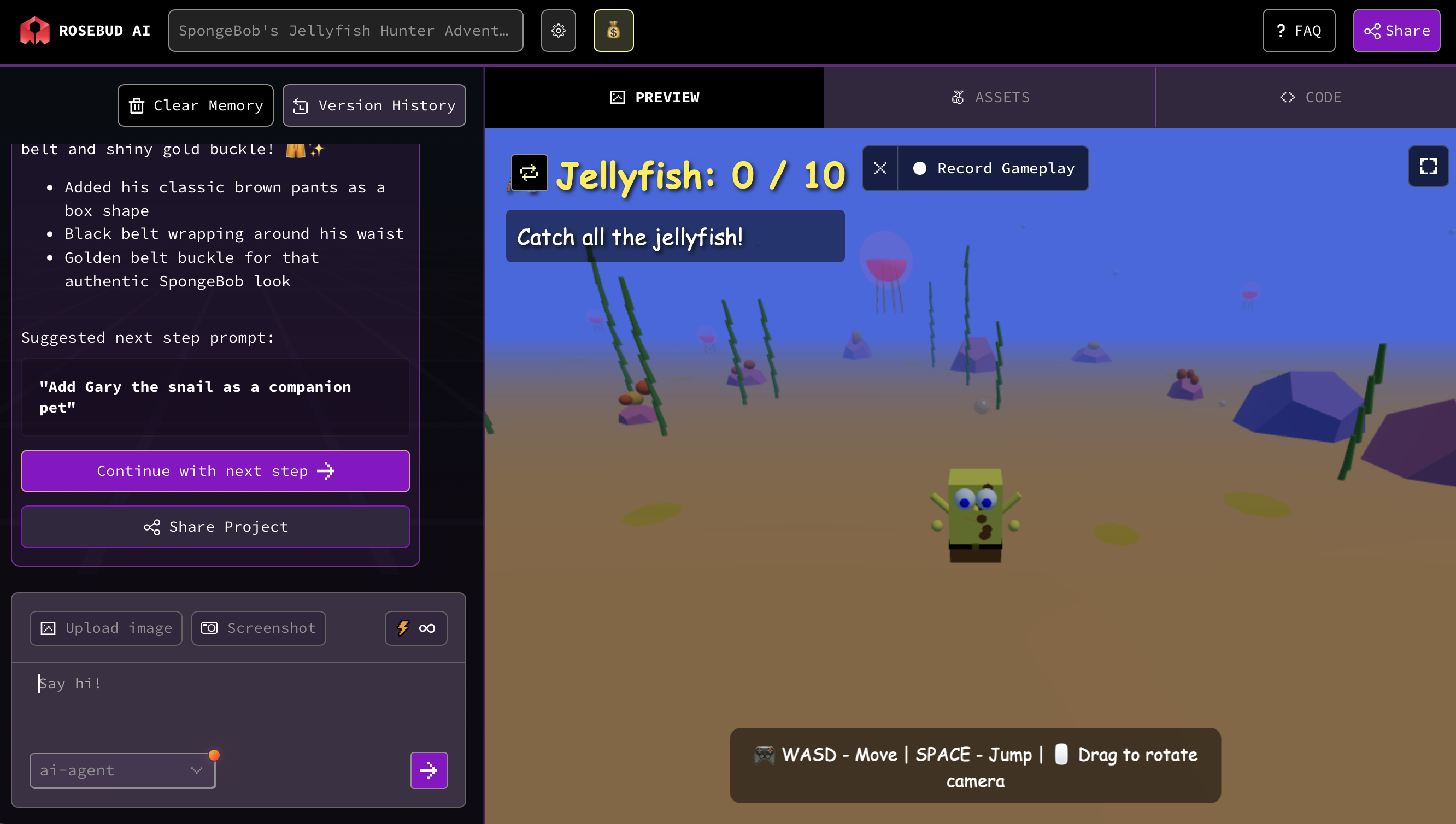
Task: Take a Screenshot of the game
Action: pyautogui.click(x=259, y=628)
